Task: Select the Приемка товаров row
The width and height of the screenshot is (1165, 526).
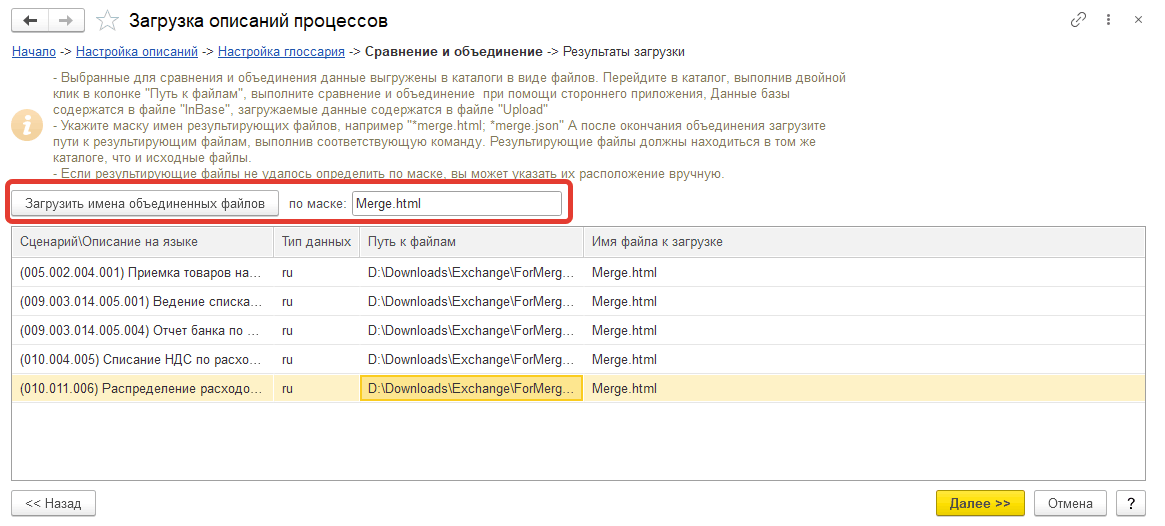Action: tap(140, 273)
